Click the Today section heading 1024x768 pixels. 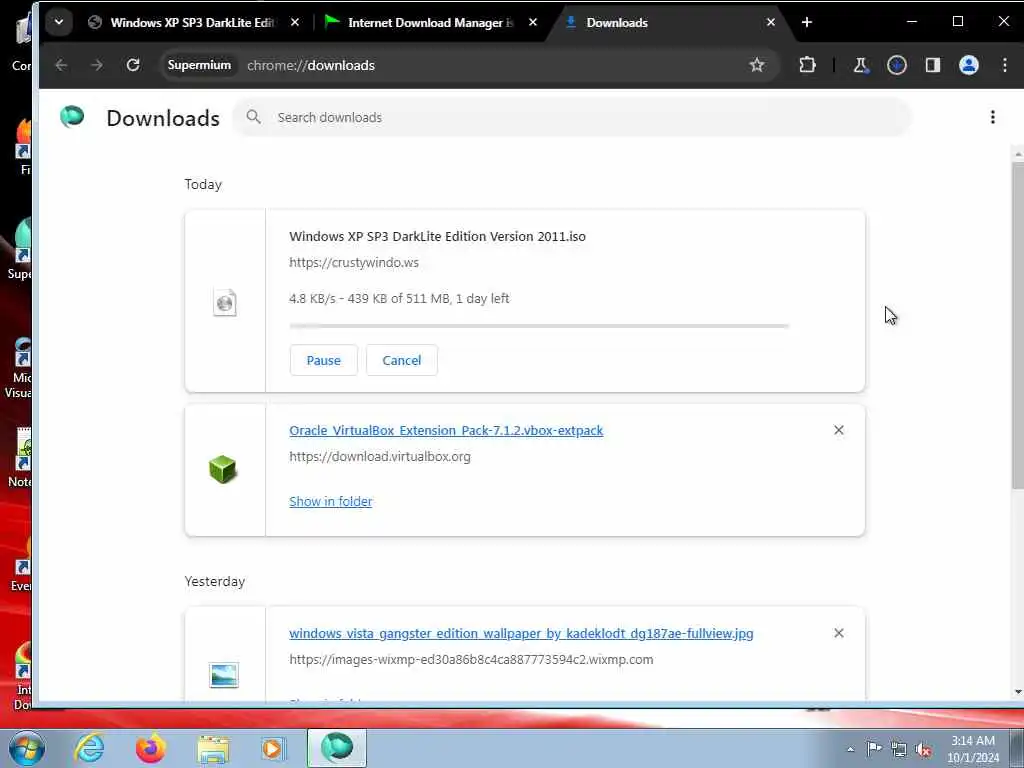(x=203, y=184)
